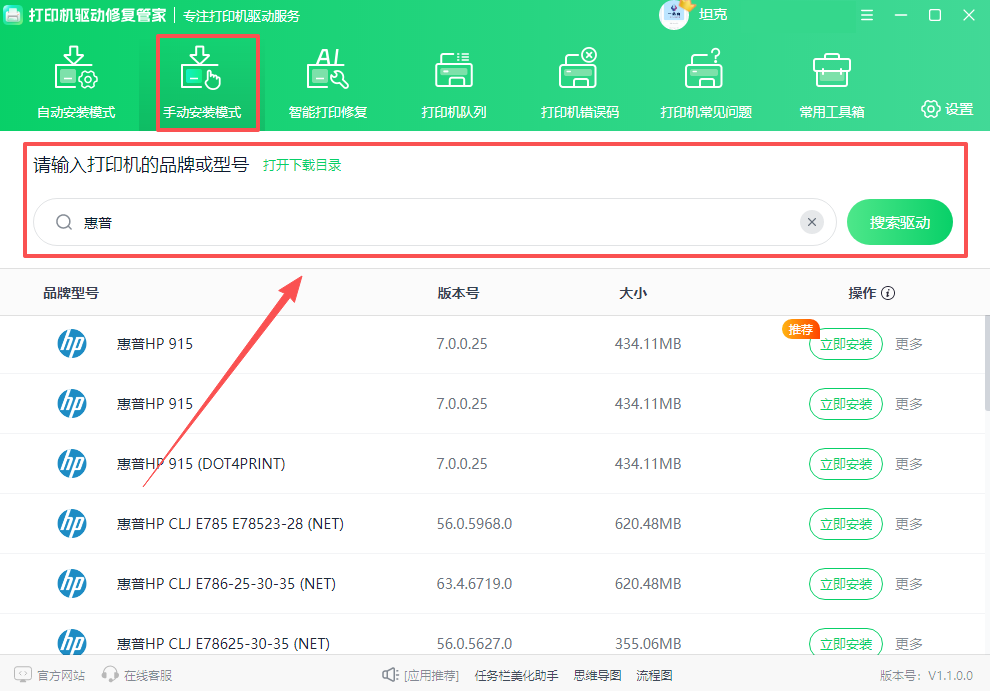Click HP logo of E786-25-30-35 row

[x=72, y=584]
